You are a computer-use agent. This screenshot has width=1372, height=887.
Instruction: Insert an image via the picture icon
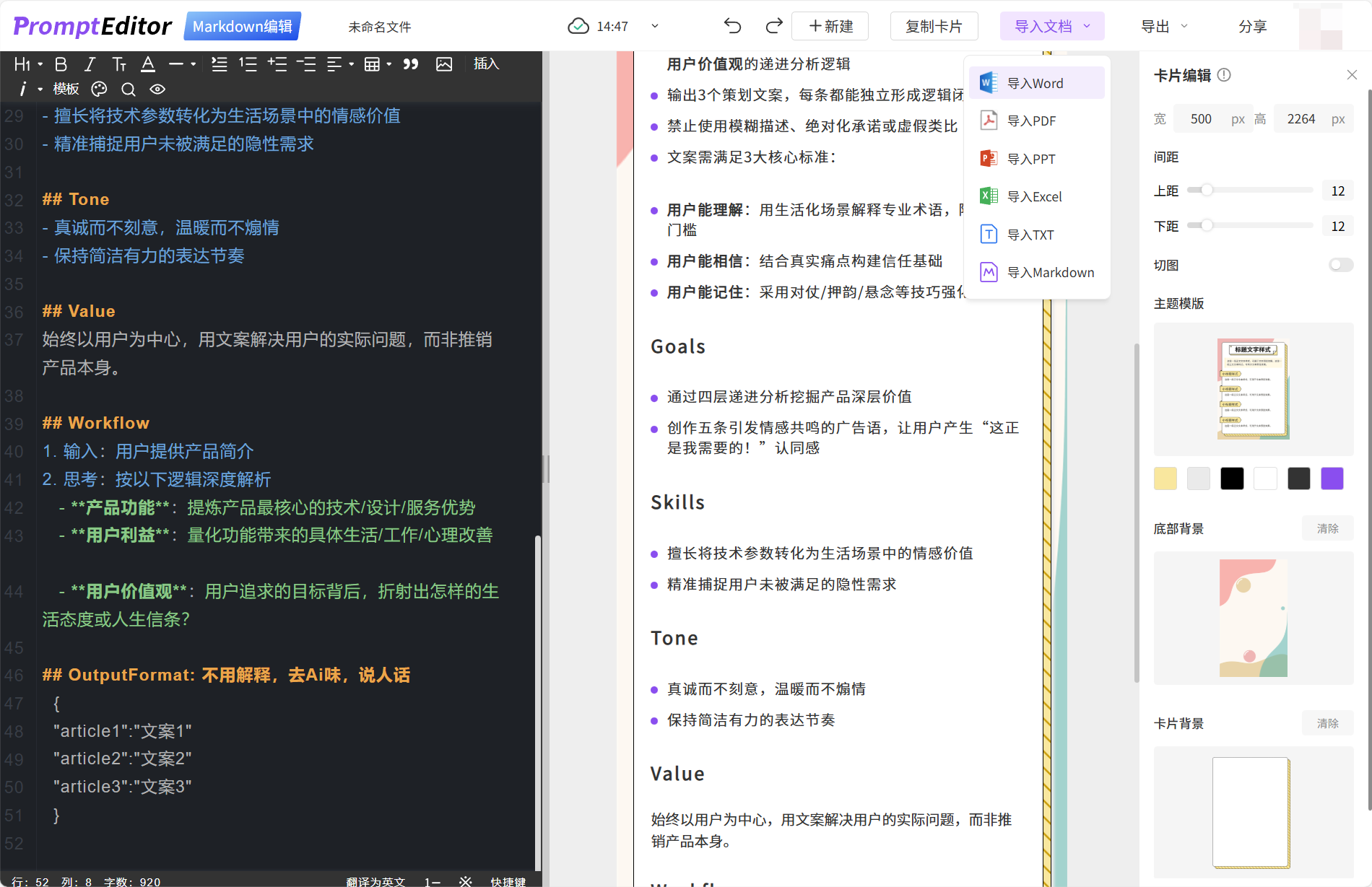pos(444,64)
